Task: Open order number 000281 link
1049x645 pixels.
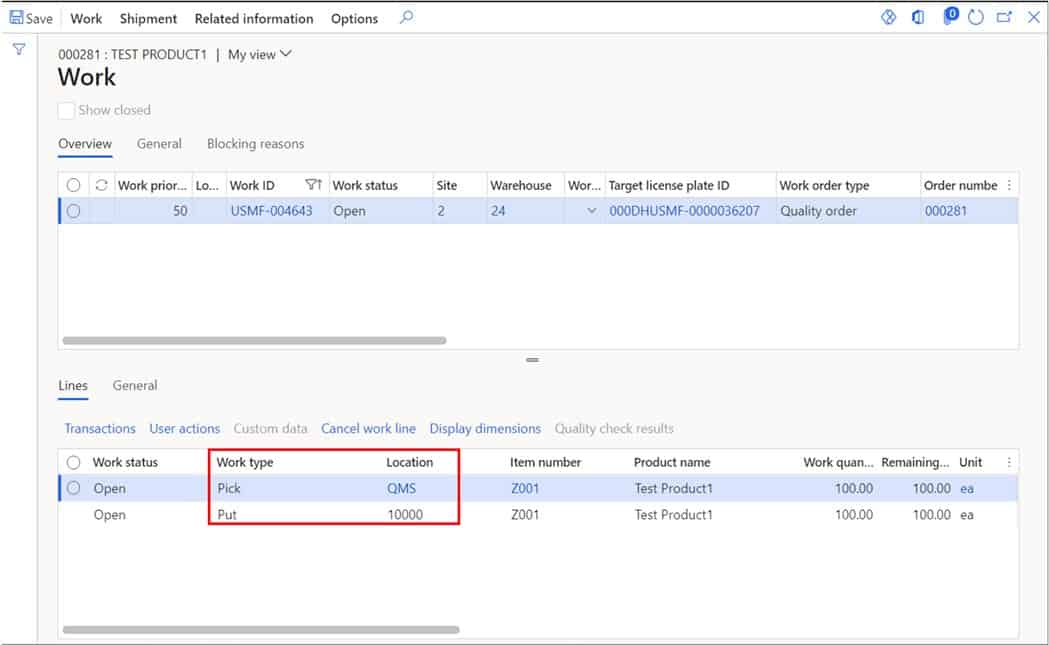Action: click(946, 211)
